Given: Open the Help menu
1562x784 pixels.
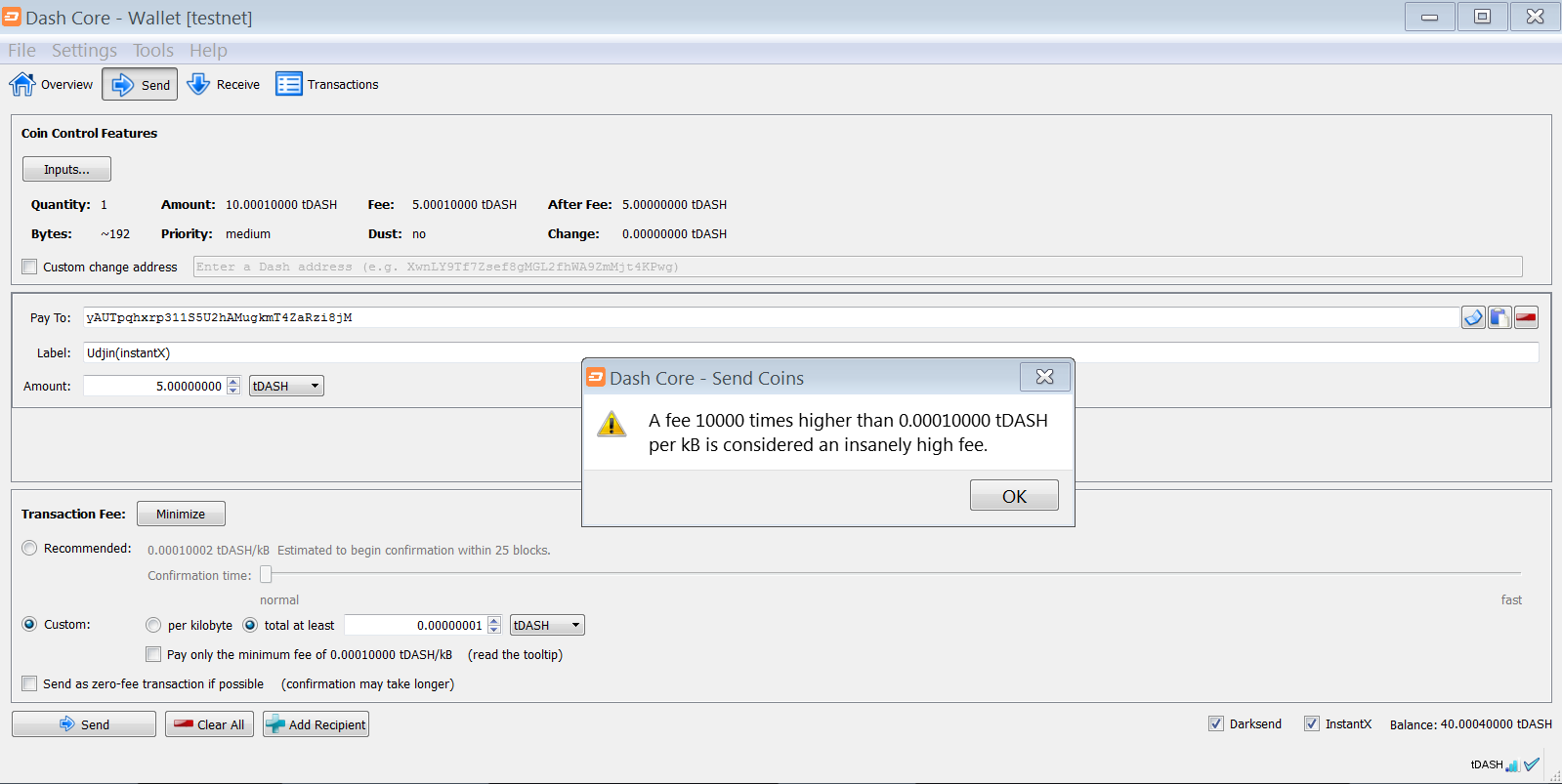Looking at the screenshot, I should pos(208,51).
